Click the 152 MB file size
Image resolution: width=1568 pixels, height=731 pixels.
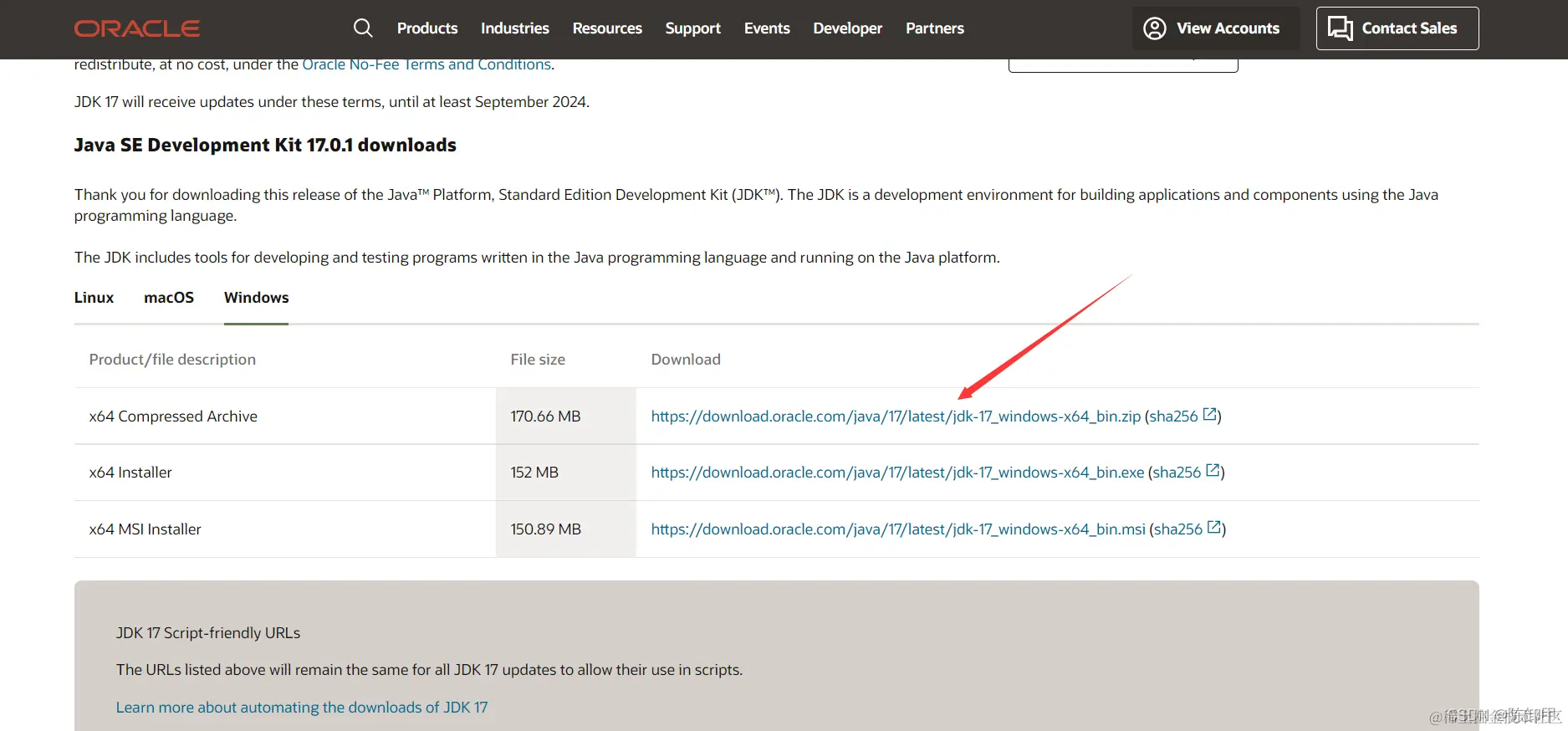(x=534, y=473)
